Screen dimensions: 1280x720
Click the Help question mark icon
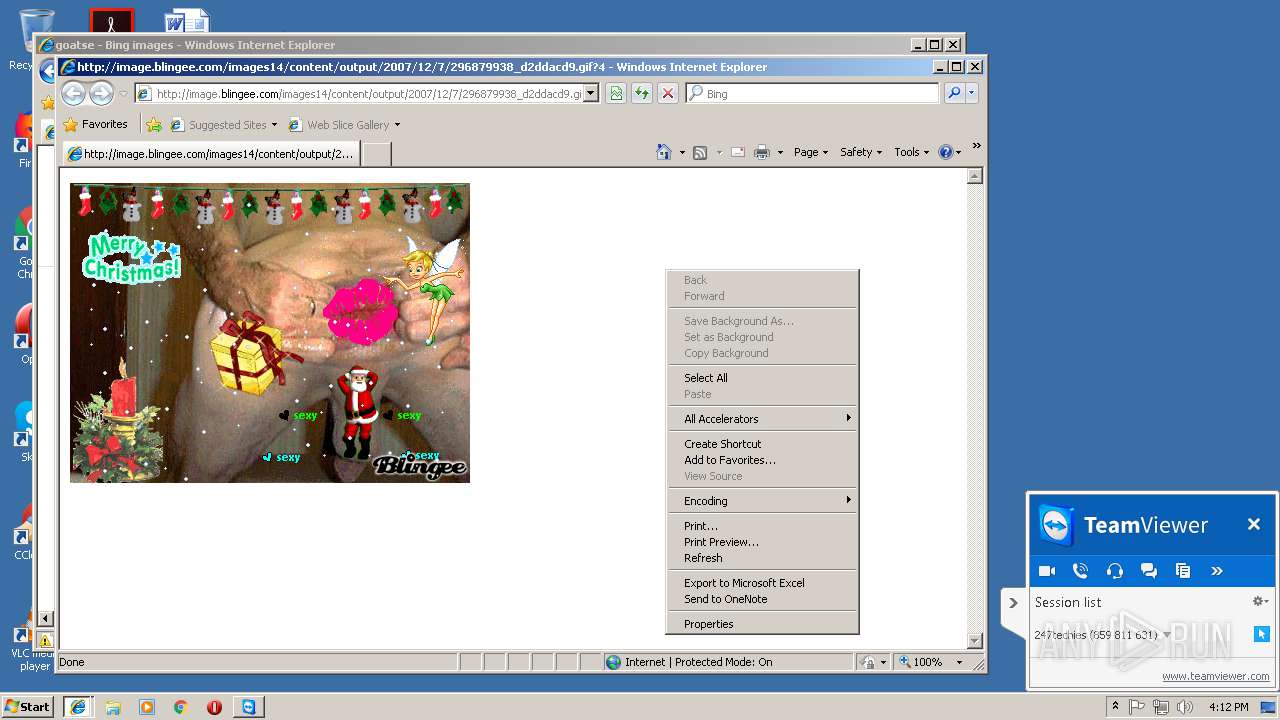coord(946,152)
